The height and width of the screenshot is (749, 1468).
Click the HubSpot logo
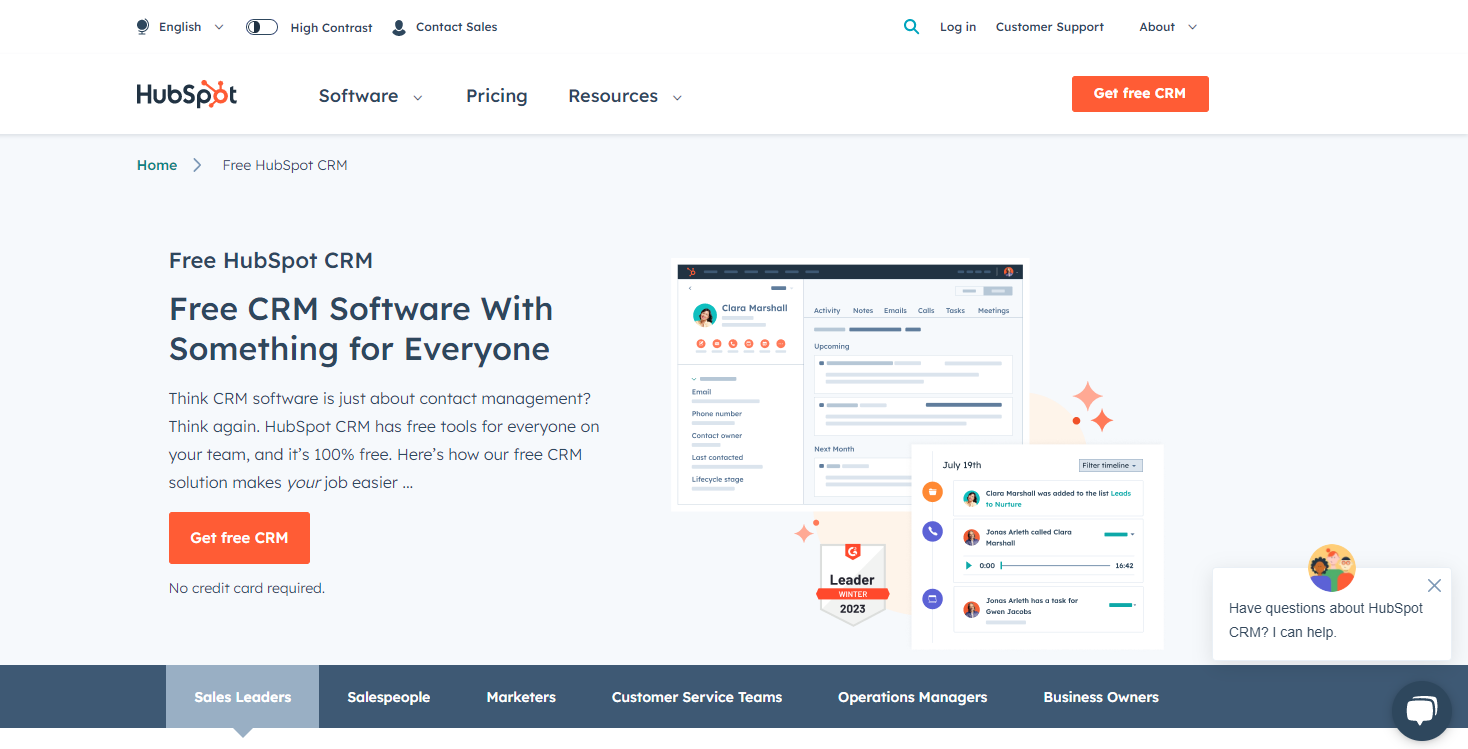coord(187,94)
